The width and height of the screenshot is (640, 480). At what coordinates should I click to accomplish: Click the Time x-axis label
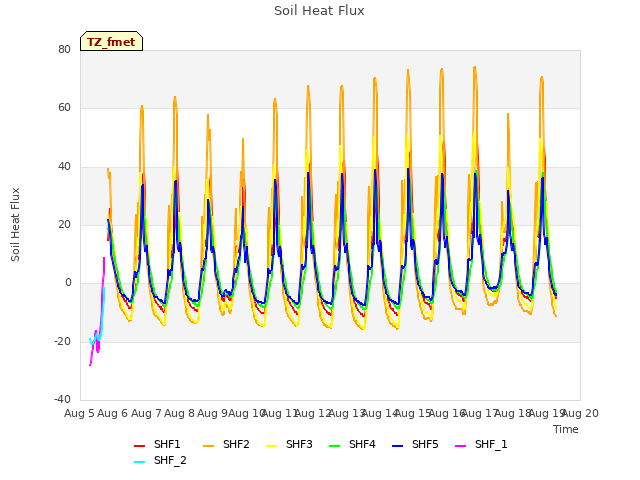(566, 429)
